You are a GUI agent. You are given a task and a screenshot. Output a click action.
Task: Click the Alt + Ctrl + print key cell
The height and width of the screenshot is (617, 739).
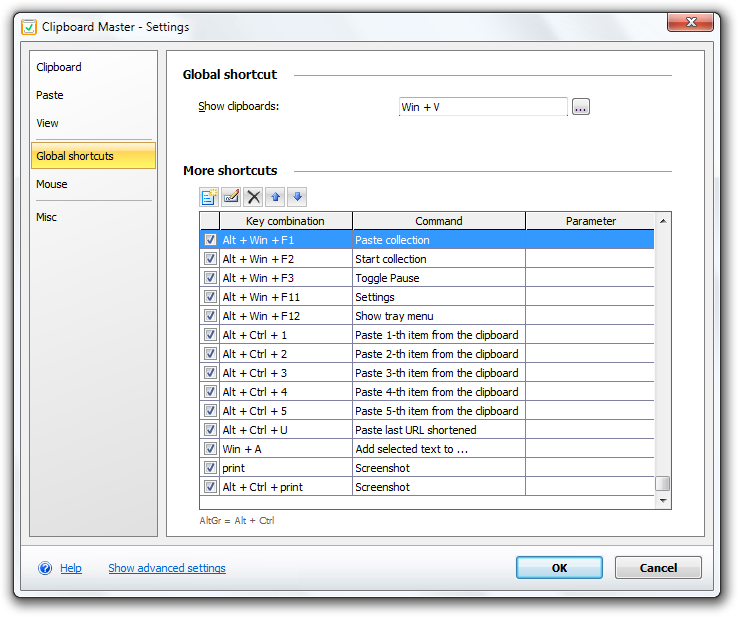click(x=286, y=487)
